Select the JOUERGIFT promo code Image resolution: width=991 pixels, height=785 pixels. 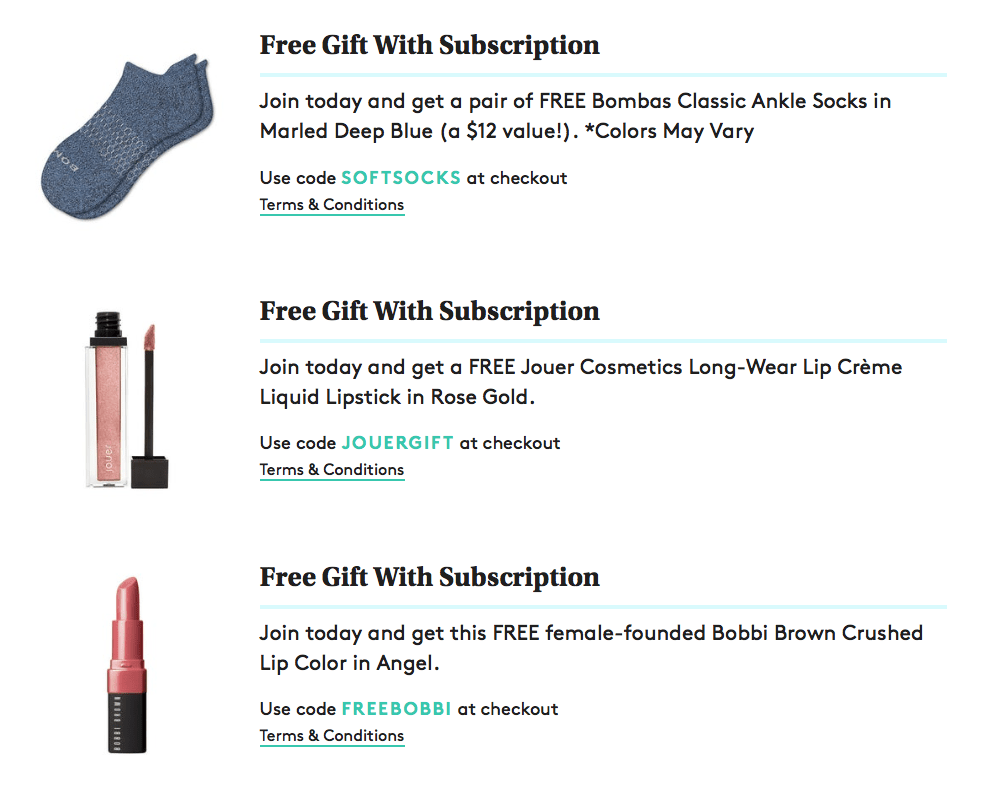coord(397,443)
